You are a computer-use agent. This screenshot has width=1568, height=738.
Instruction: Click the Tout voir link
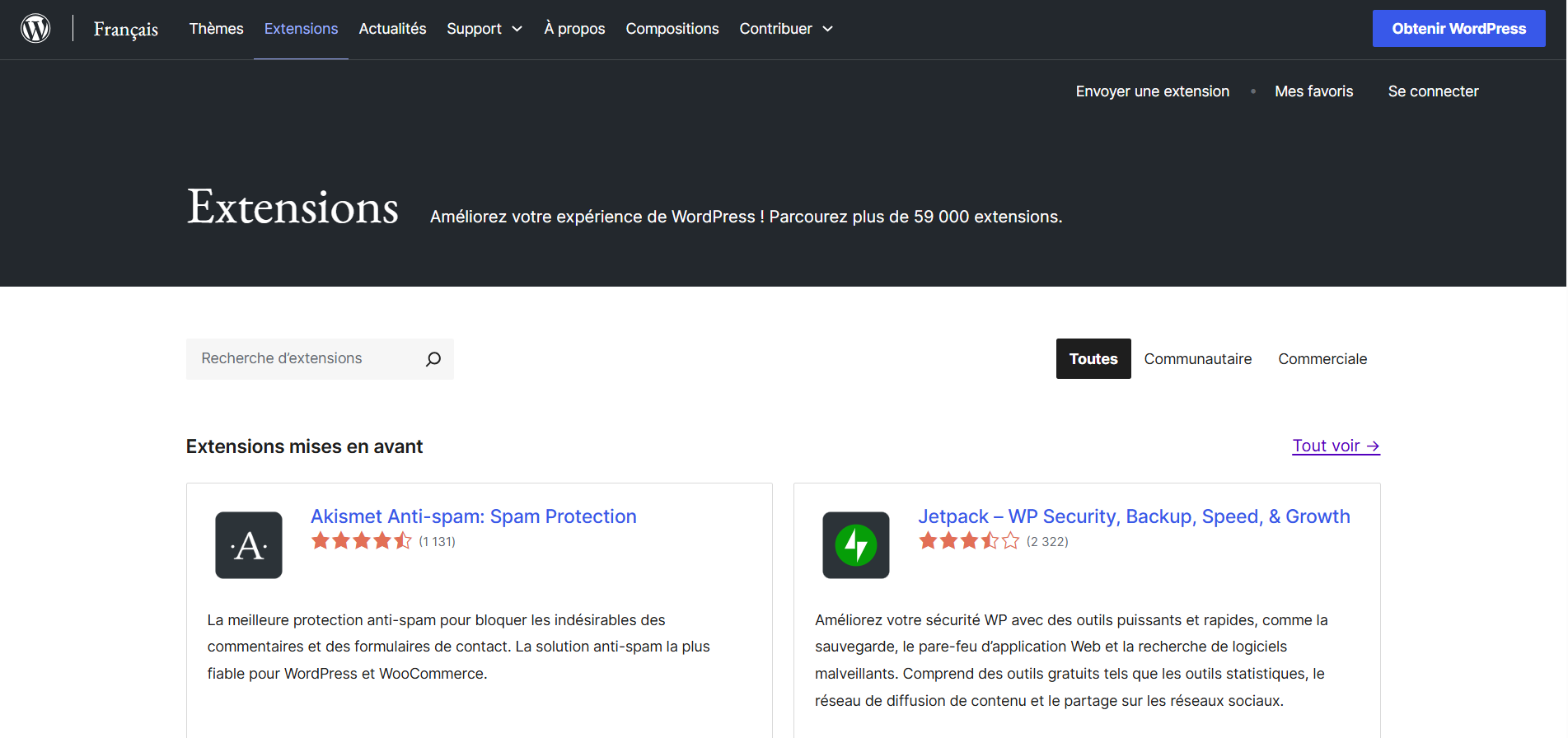pyautogui.click(x=1336, y=446)
